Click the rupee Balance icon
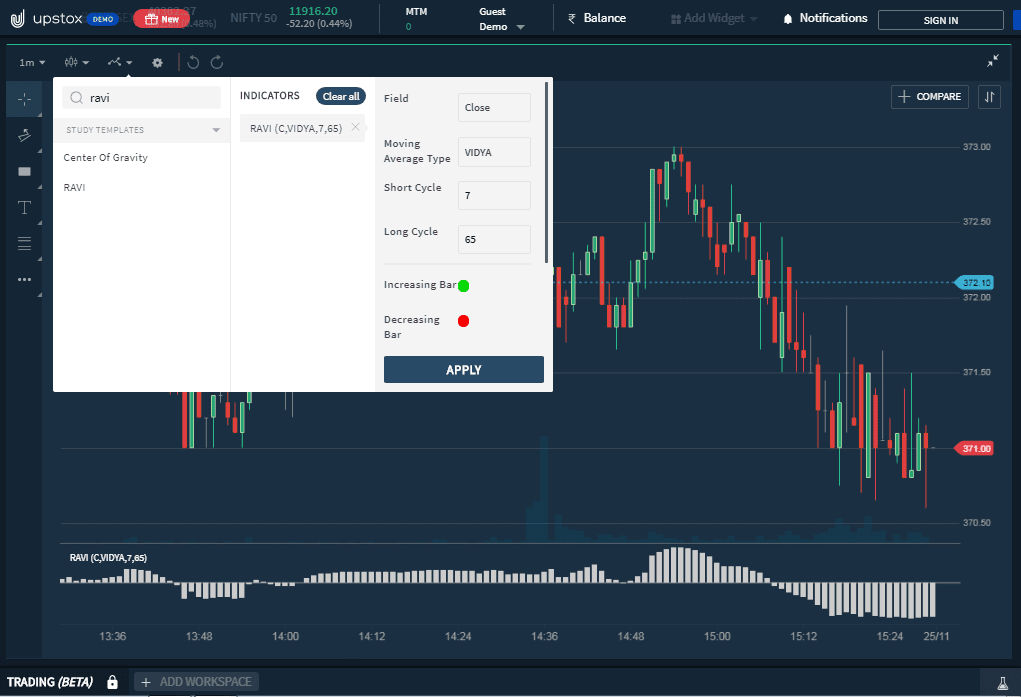 572,18
